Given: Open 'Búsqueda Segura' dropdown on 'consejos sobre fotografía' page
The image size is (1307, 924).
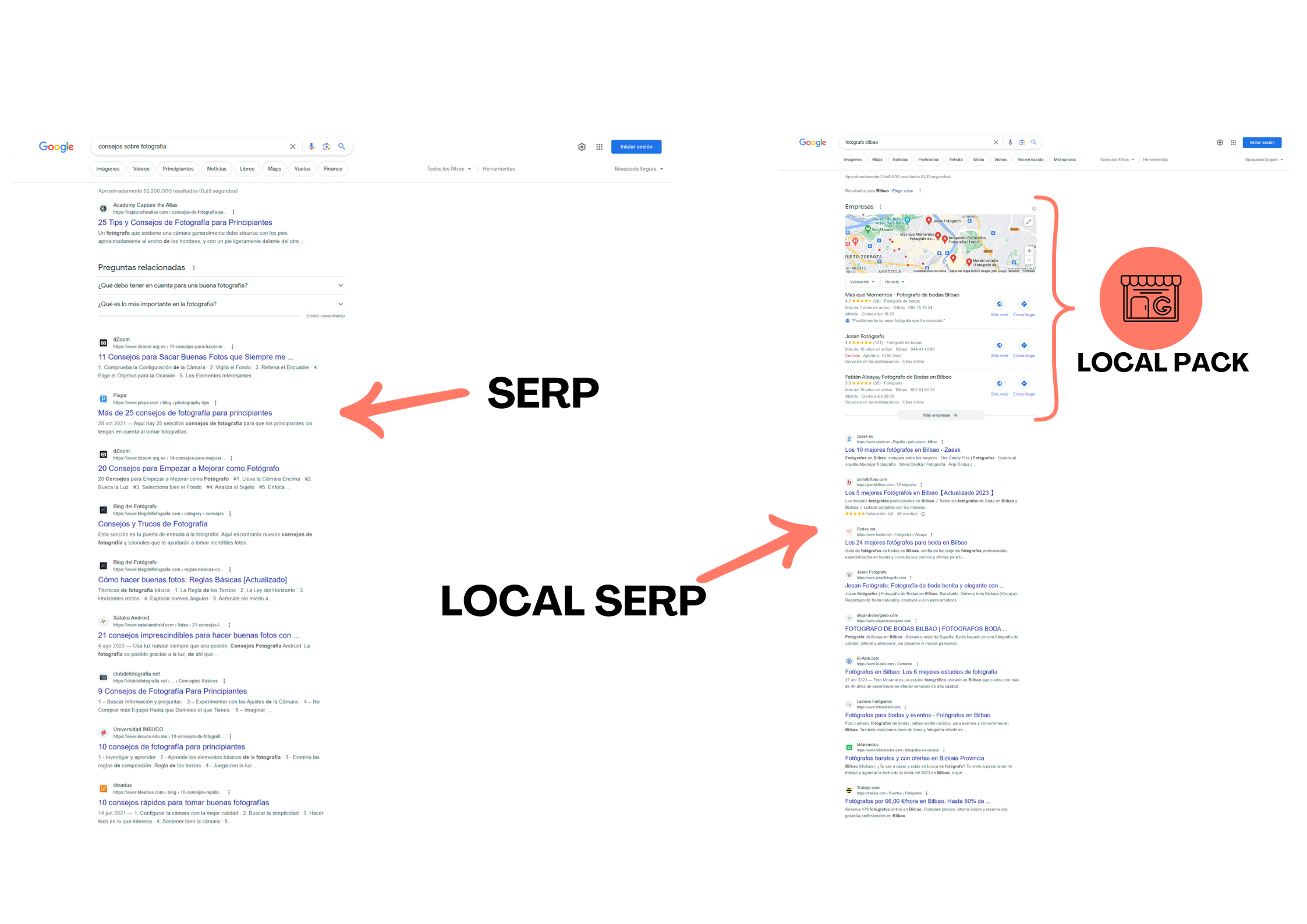Looking at the screenshot, I should (639, 169).
